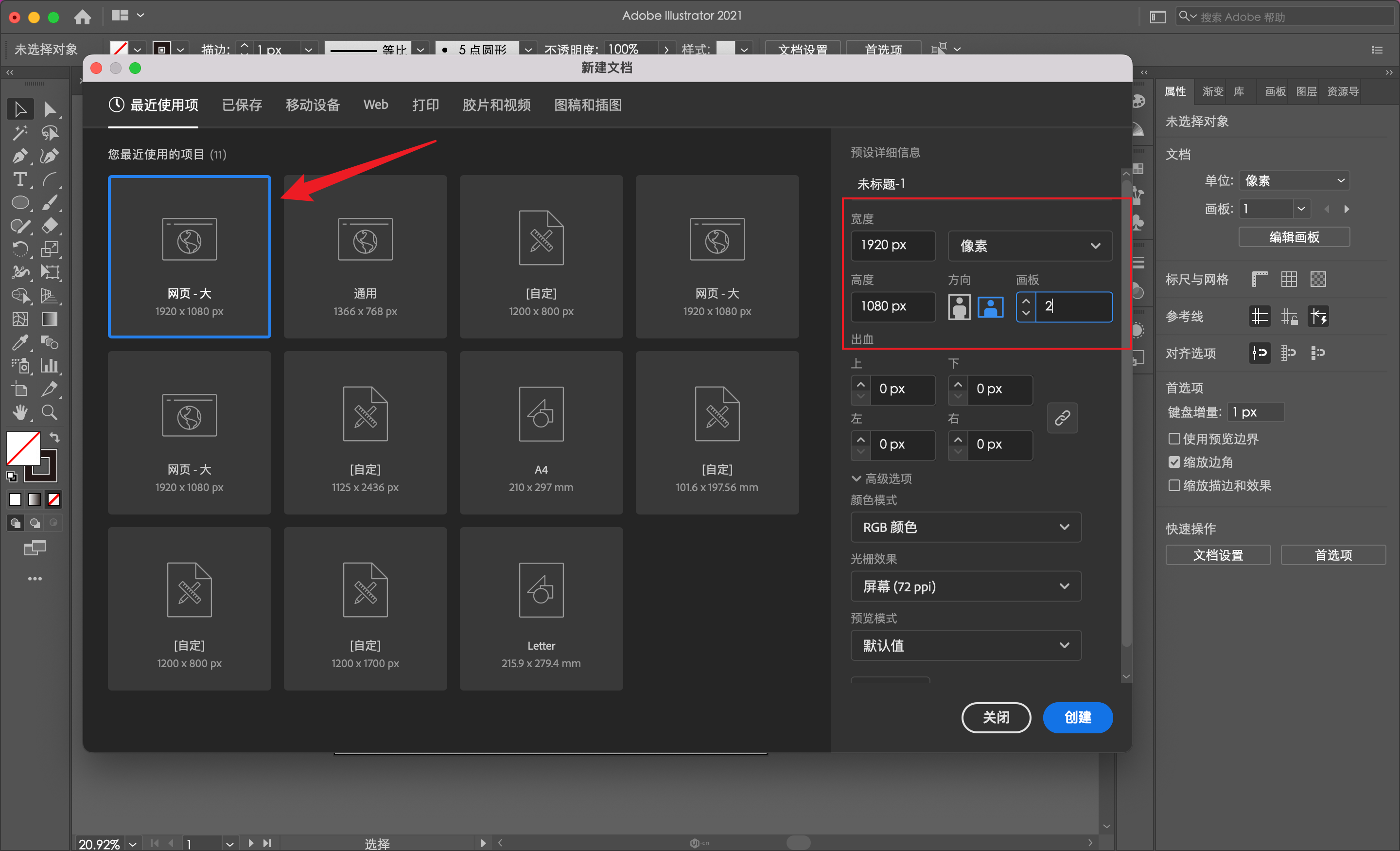Switch to the 打印 tab

[x=425, y=105]
